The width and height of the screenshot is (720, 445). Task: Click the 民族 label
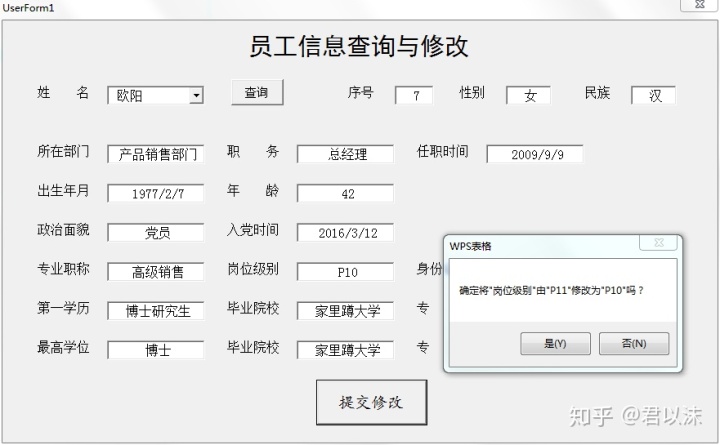pyautogui.click(x=597, y=93)
